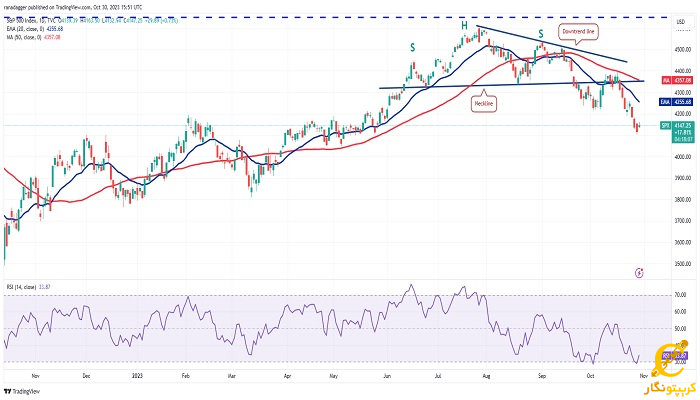Click the 4500.00 price axis label

click(x=683, y=50)
